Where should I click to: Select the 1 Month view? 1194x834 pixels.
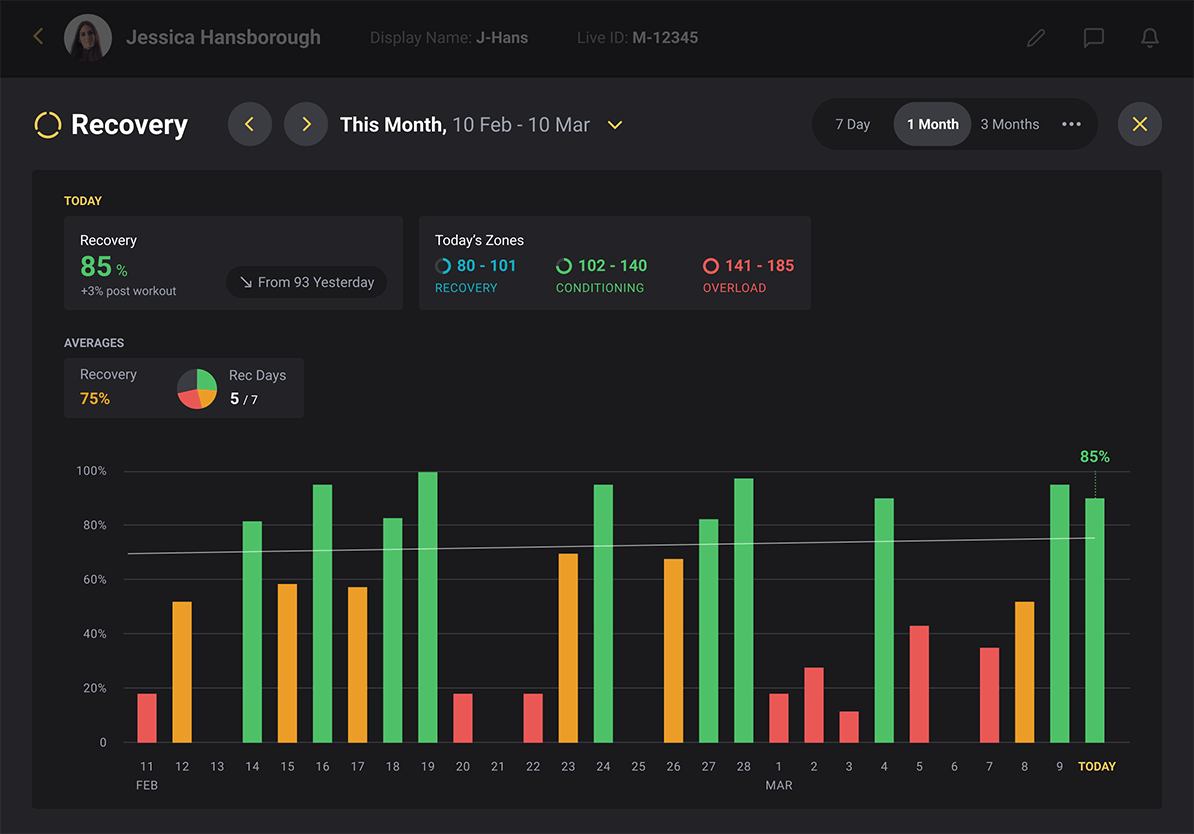pyautogui.click(x=932, y=125)
